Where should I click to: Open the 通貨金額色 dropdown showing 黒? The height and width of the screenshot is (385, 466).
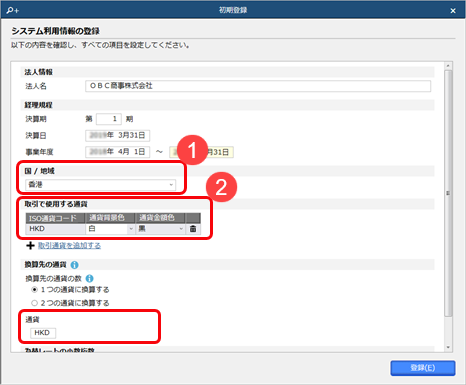coord(160,229)
